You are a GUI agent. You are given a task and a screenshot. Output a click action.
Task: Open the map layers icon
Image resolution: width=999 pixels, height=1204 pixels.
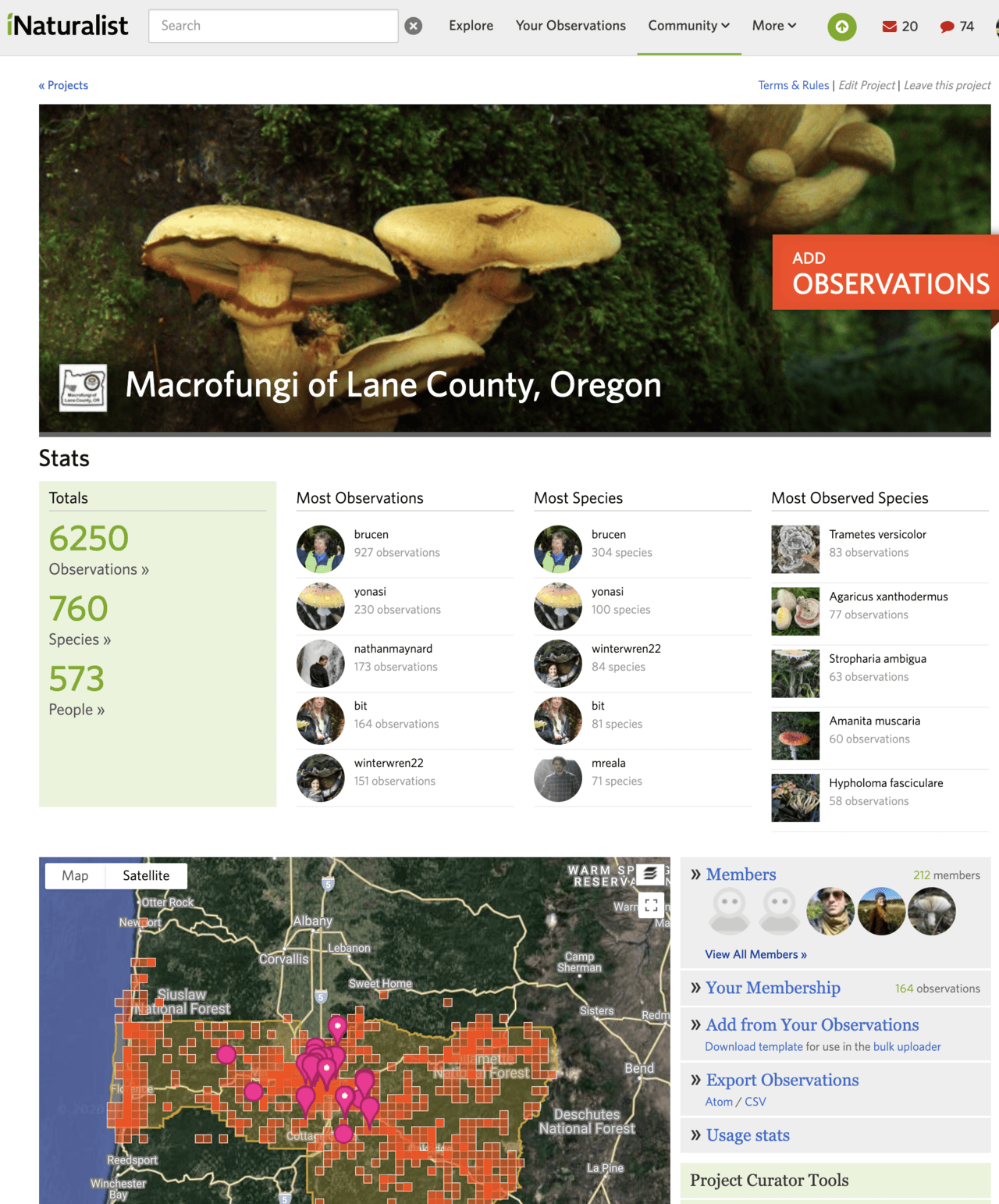[650, 874]
